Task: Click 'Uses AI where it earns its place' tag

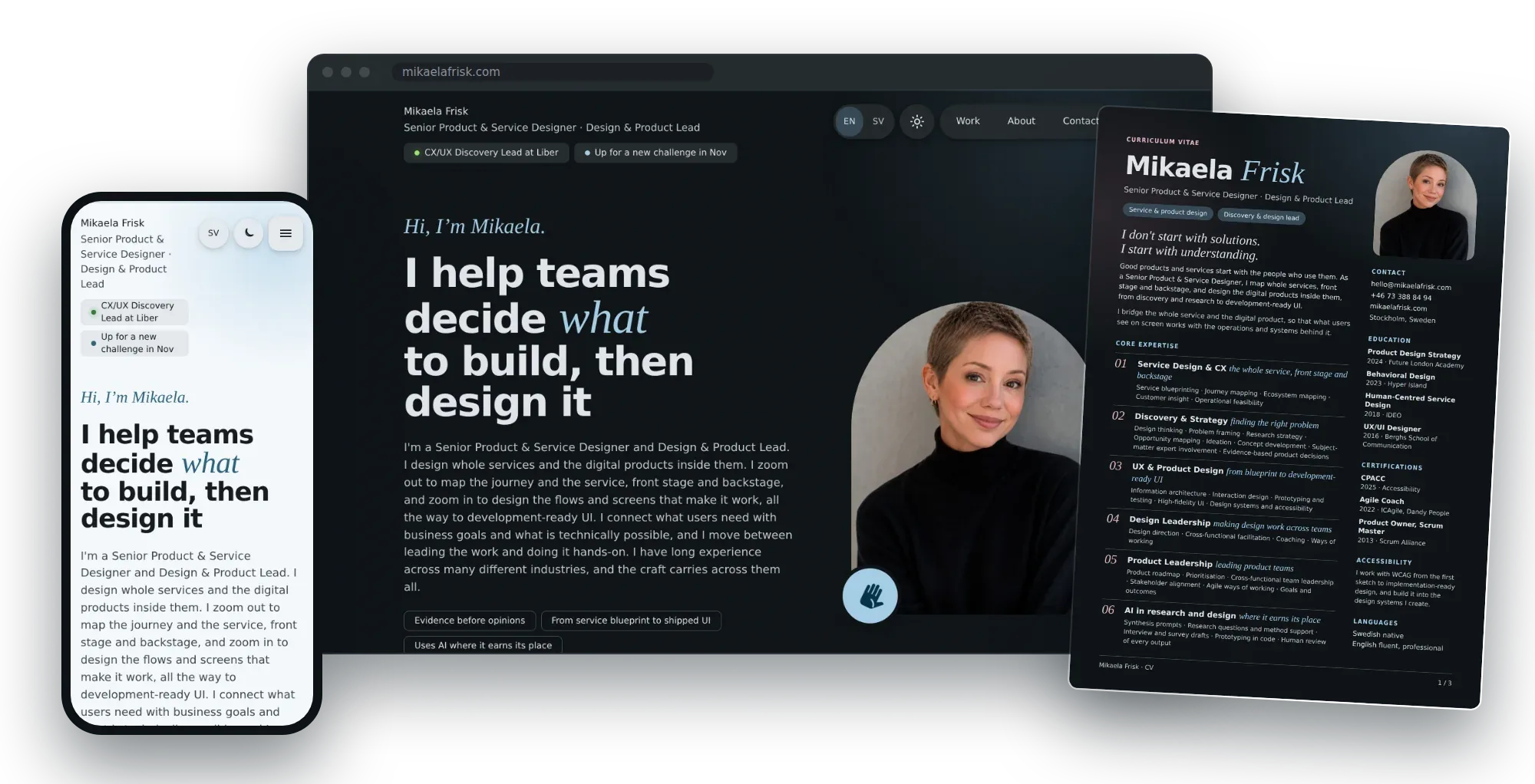Action: (x=483, y=645)
